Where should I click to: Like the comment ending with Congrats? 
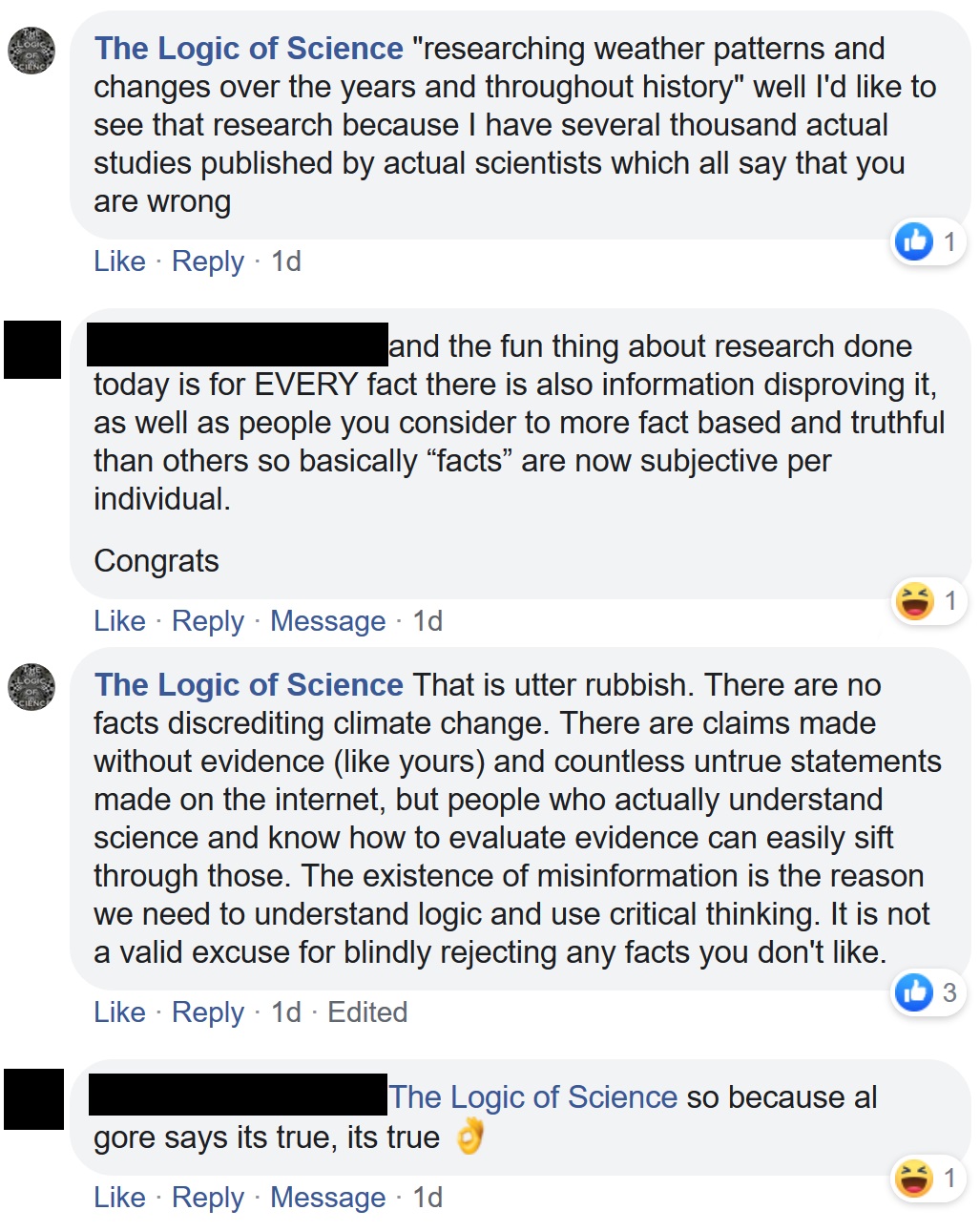[119, 621]
